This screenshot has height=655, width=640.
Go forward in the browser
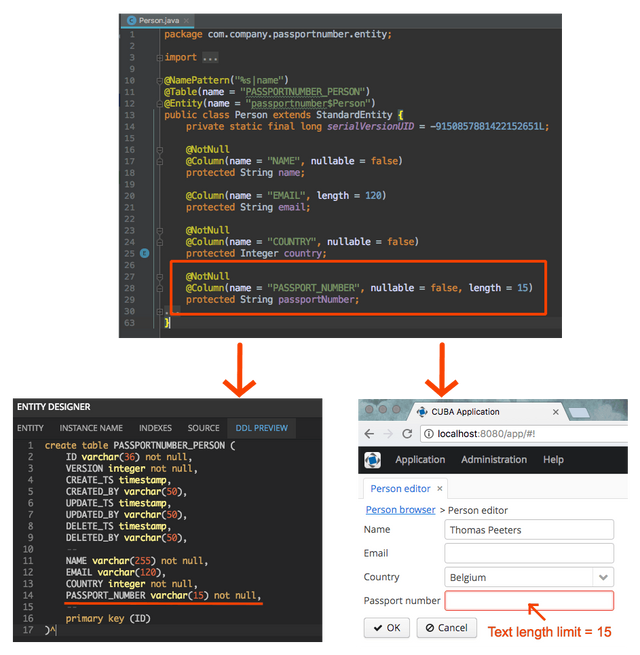388,434
